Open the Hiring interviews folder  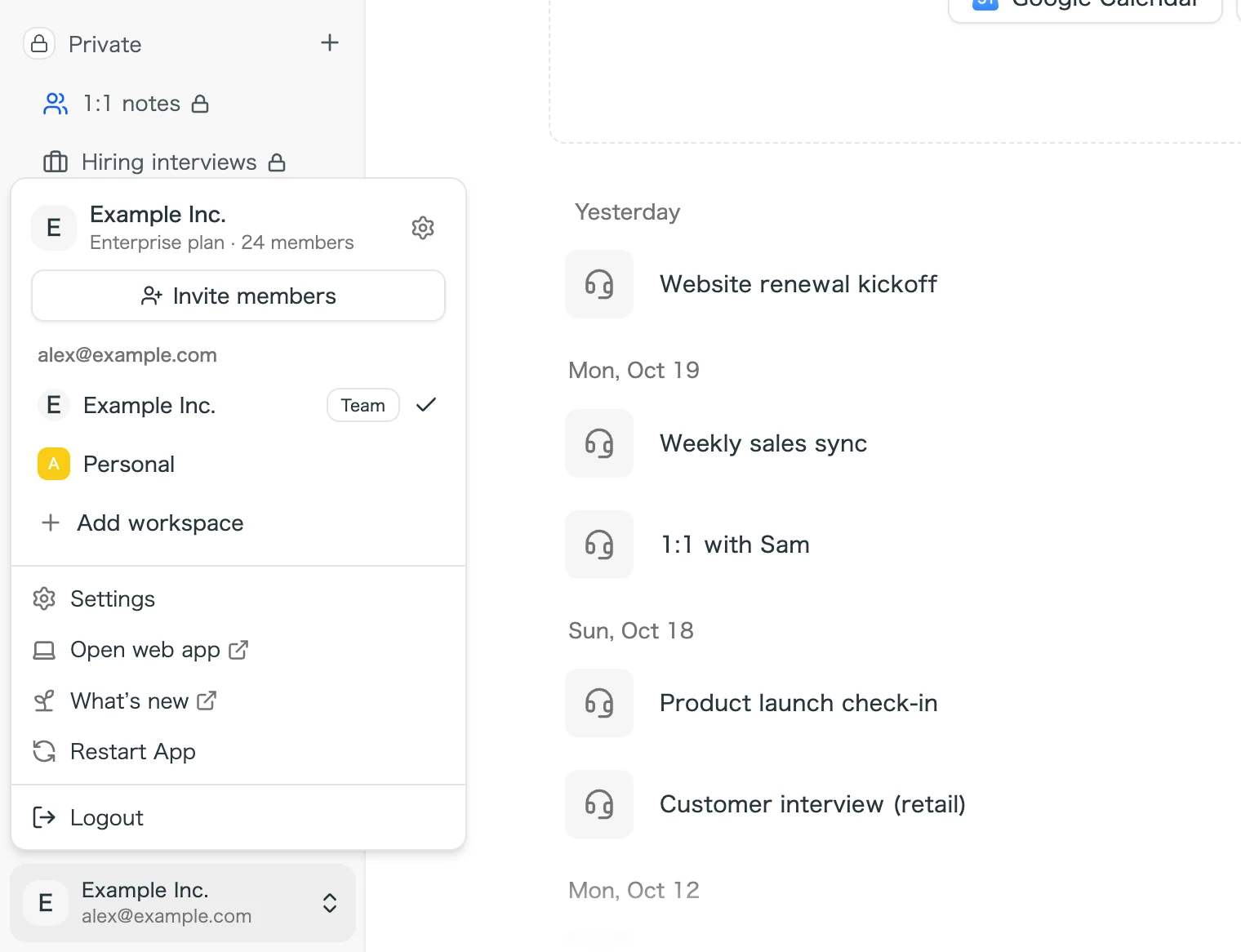coord(164,162)
